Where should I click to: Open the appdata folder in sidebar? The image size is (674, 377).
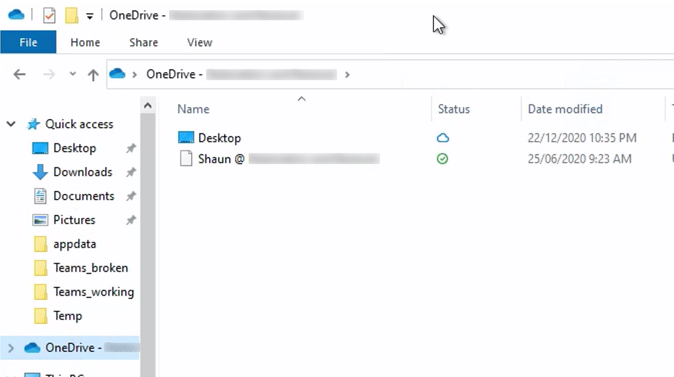[x=74, y=244]
